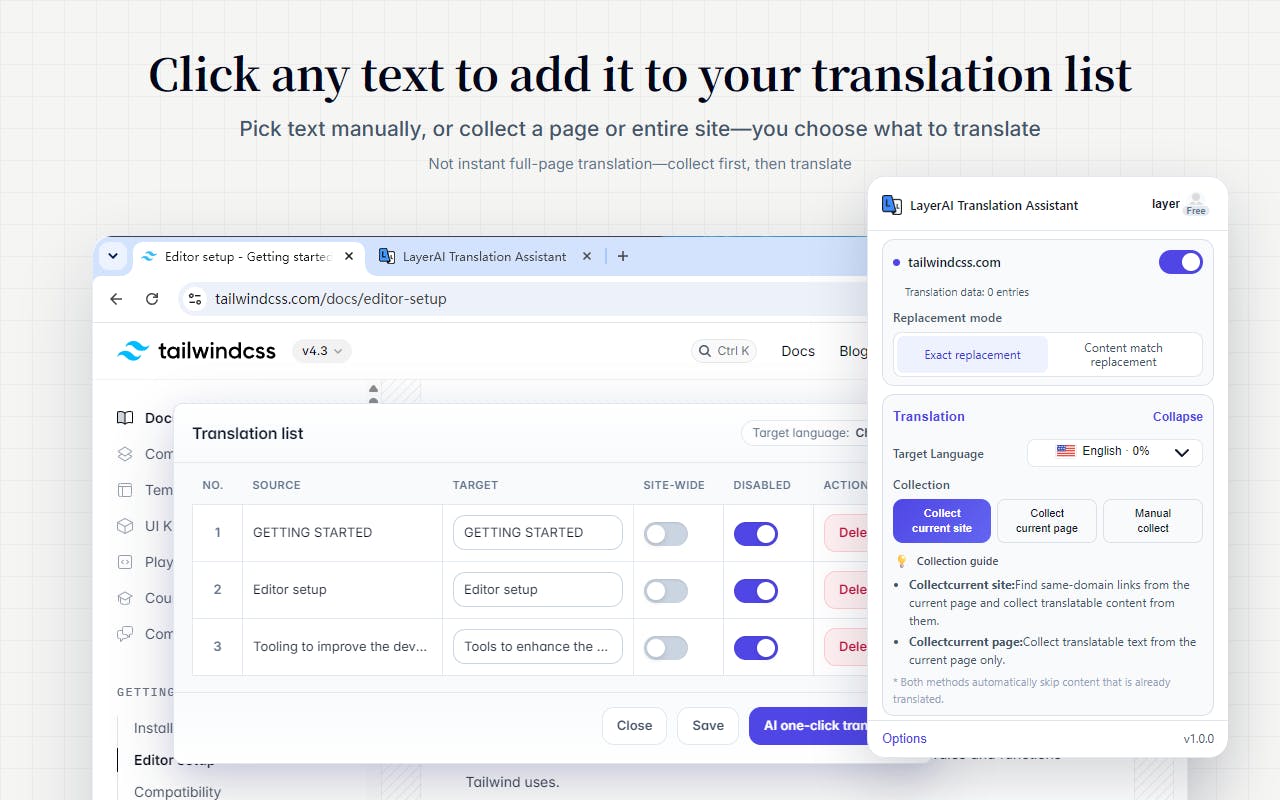Click Collect current site button
This screenshot has height=800, width=1280.
[942, 521]
